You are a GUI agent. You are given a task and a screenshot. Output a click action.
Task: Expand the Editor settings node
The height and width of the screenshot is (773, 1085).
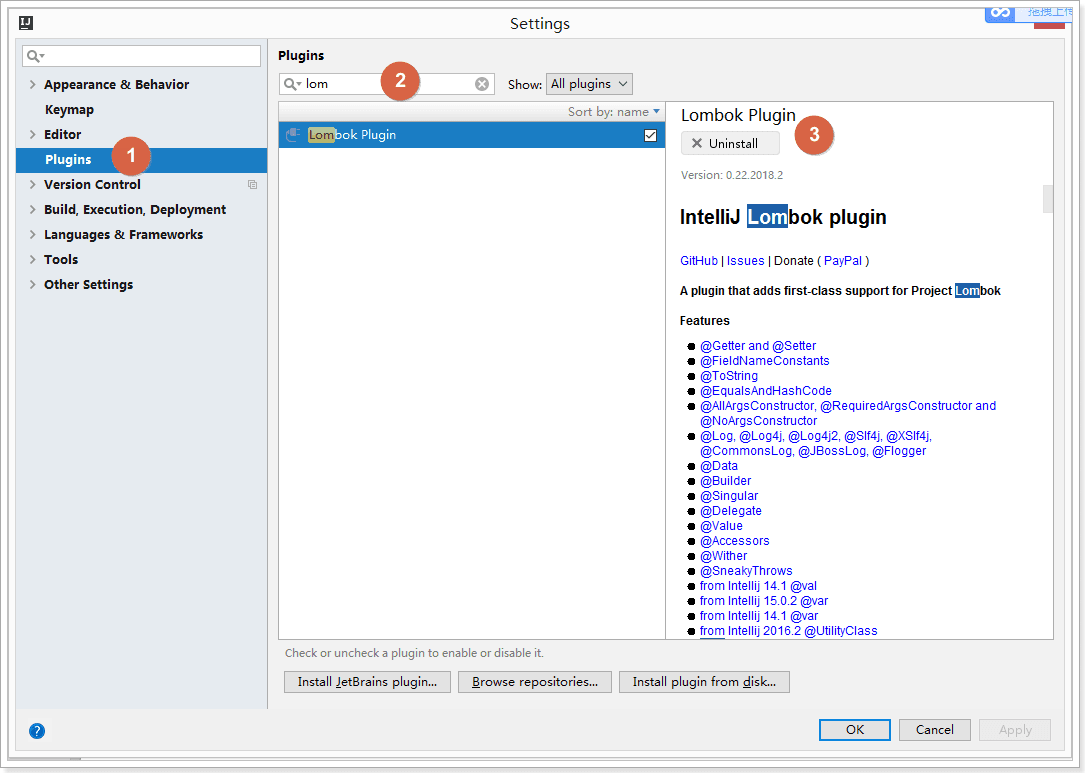[33, 134]
